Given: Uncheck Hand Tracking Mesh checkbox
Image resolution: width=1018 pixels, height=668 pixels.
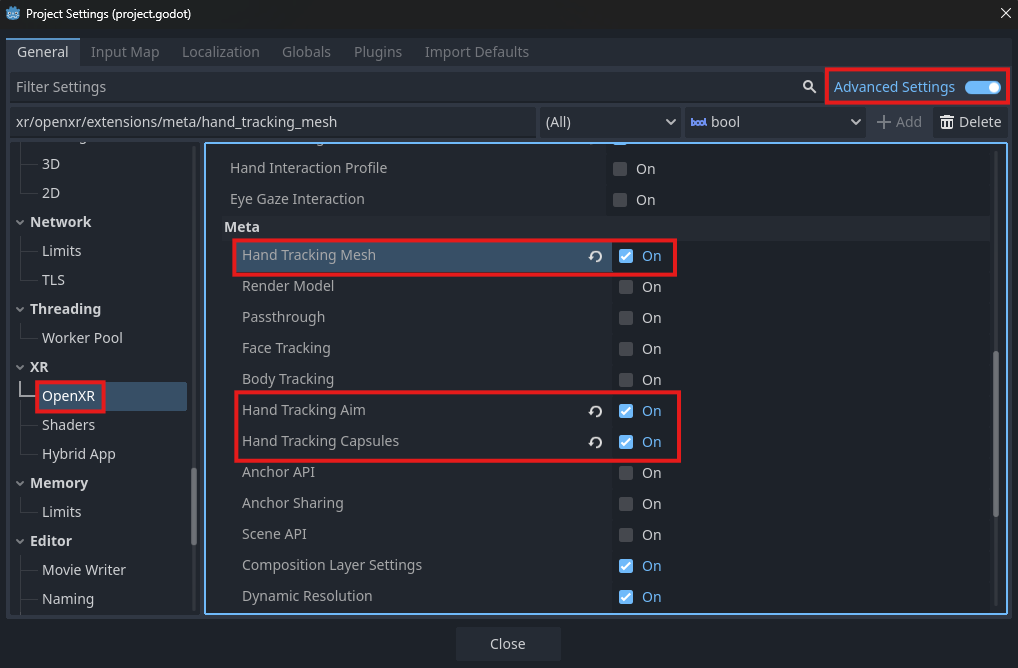Looking at the screenshot, I should click(626, 256).
